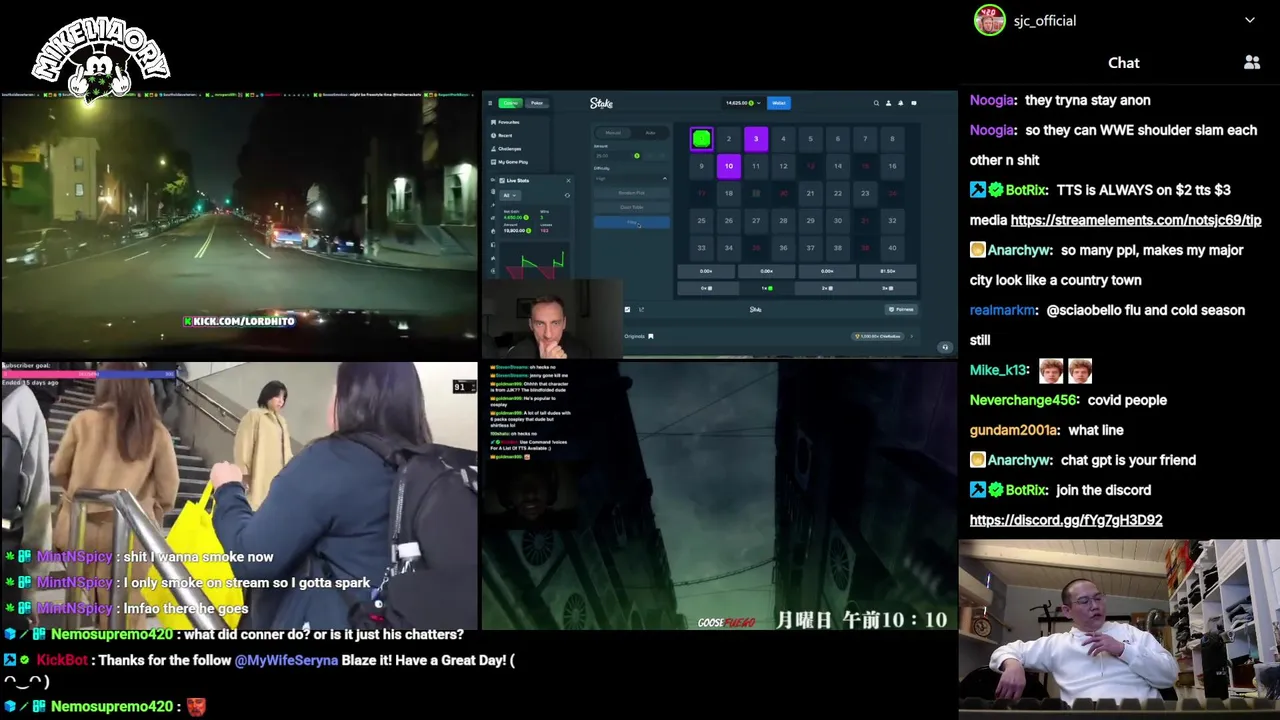Image resolution: width=1280 pixels, height=720 pixels.
Task: Select the Manual betting tab
Action: tap(613, 132)
